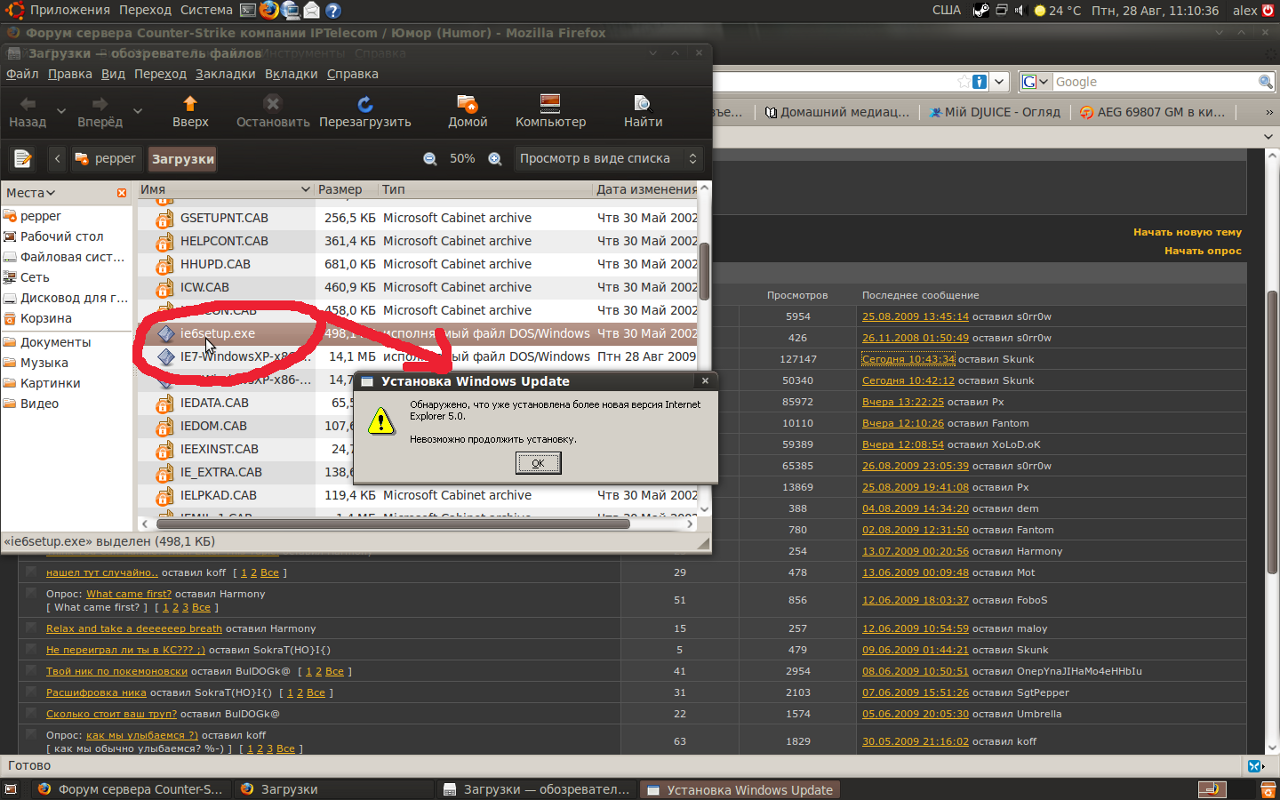Image resolution: width=1280 pixels, height=800 pixels.
Task: Click the Имя column header sort arrow
Action: click(x=305, y=189)
